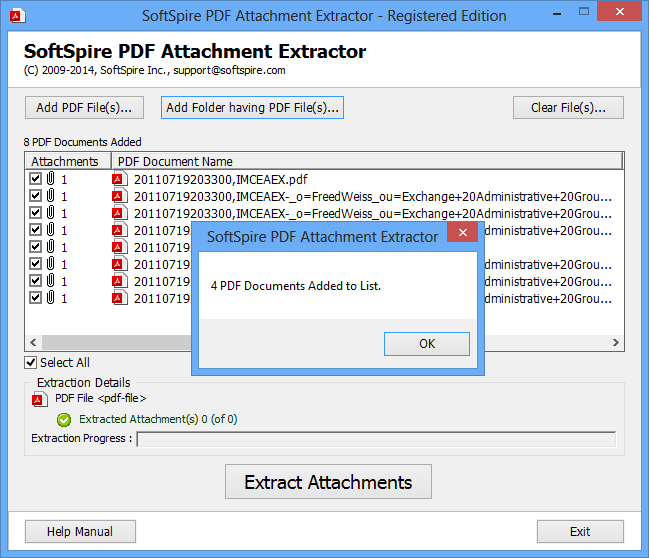Click the paperclip icon in the fourth list row

click(x=50, y=229)
